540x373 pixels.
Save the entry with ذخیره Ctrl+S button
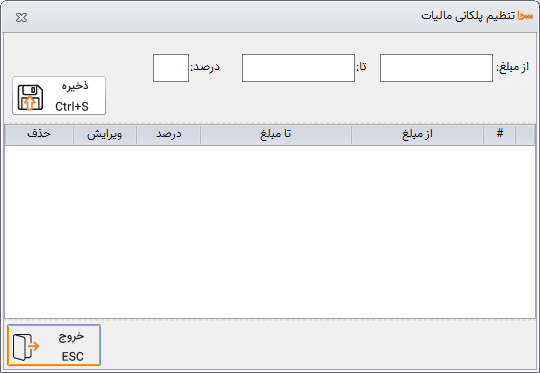[x=59, y=96]
